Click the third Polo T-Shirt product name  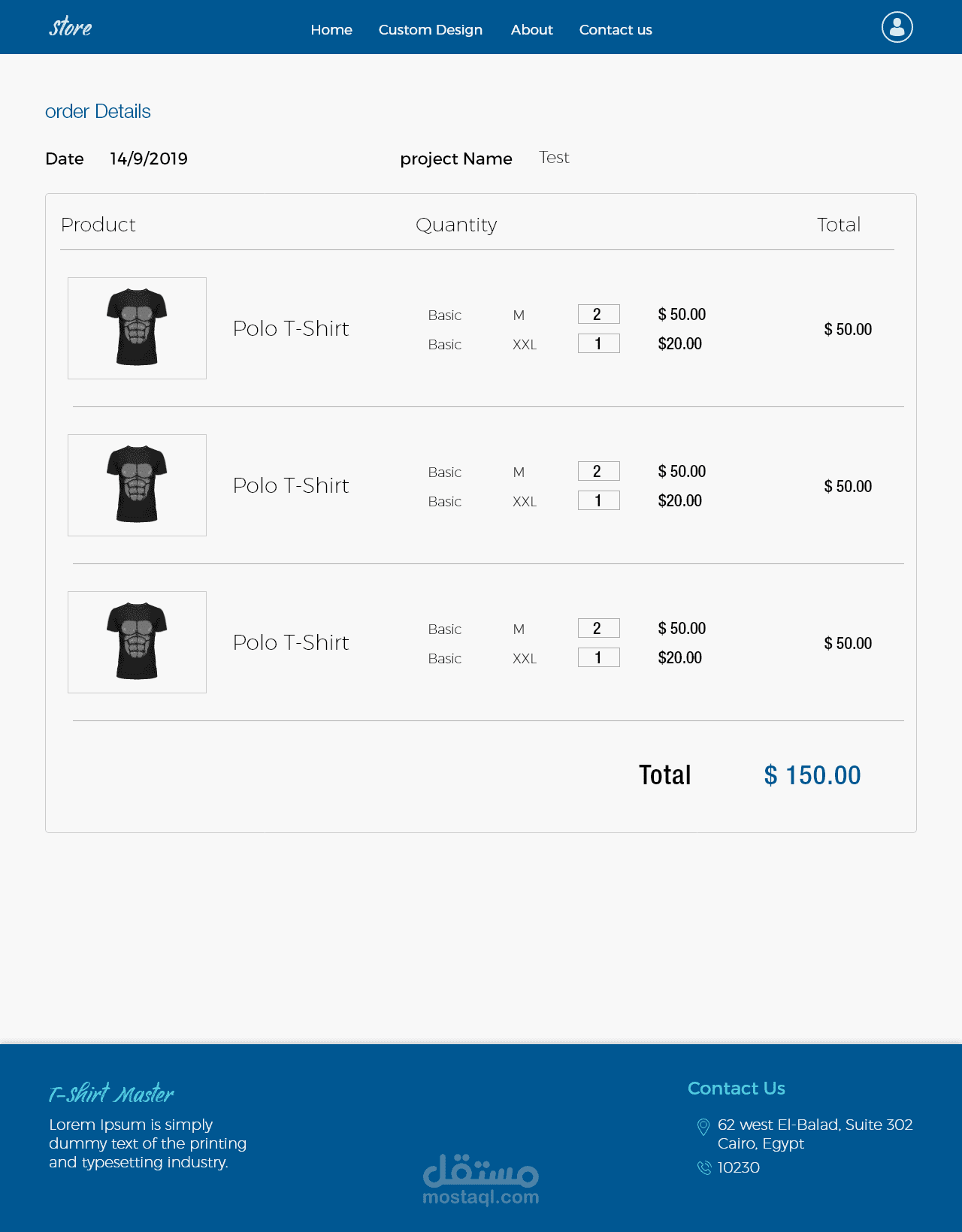pyautogui.click(x=291, y=643)
